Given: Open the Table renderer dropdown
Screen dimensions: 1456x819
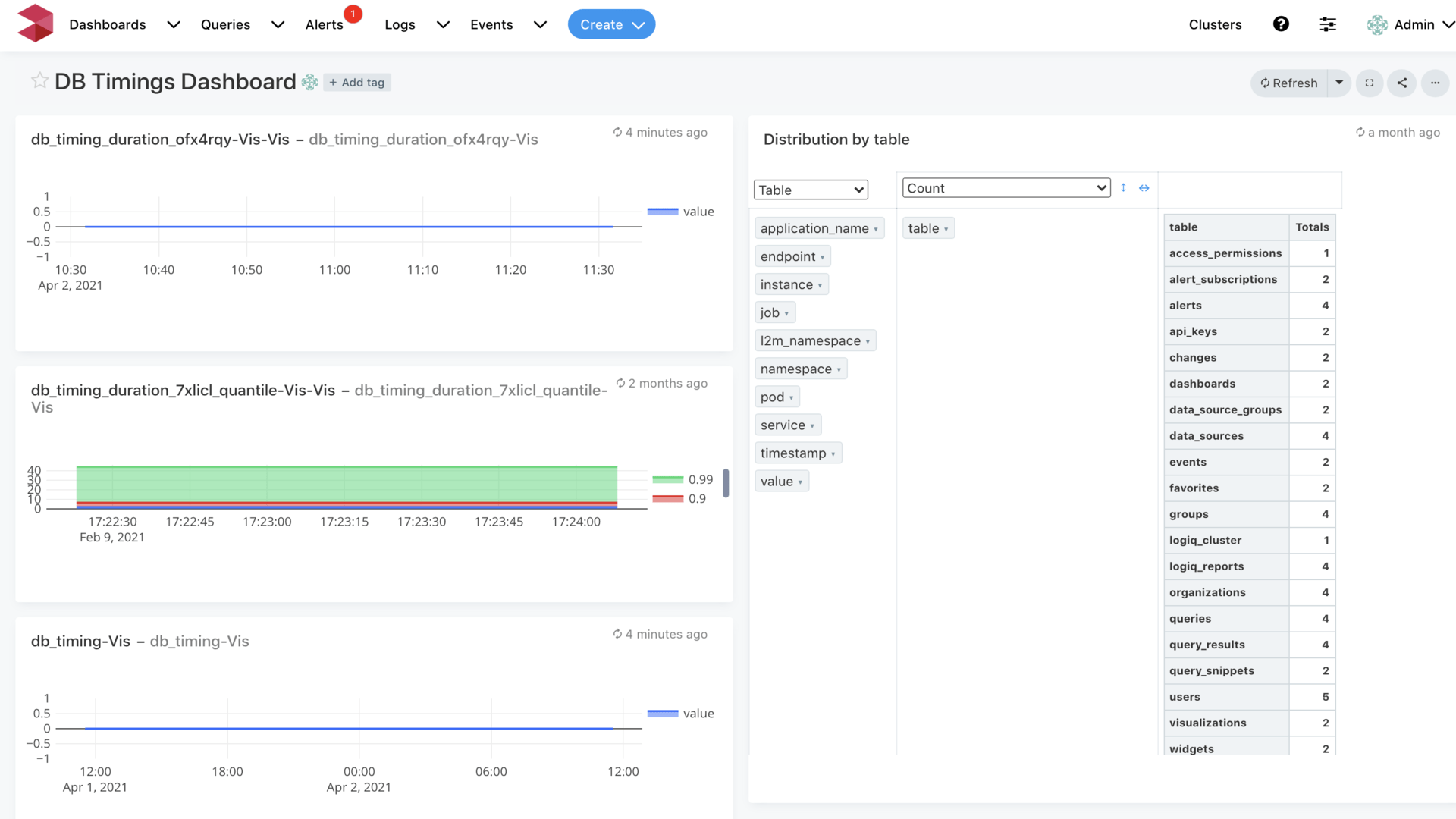Looking at the screenshot, I should pos(811,190).
